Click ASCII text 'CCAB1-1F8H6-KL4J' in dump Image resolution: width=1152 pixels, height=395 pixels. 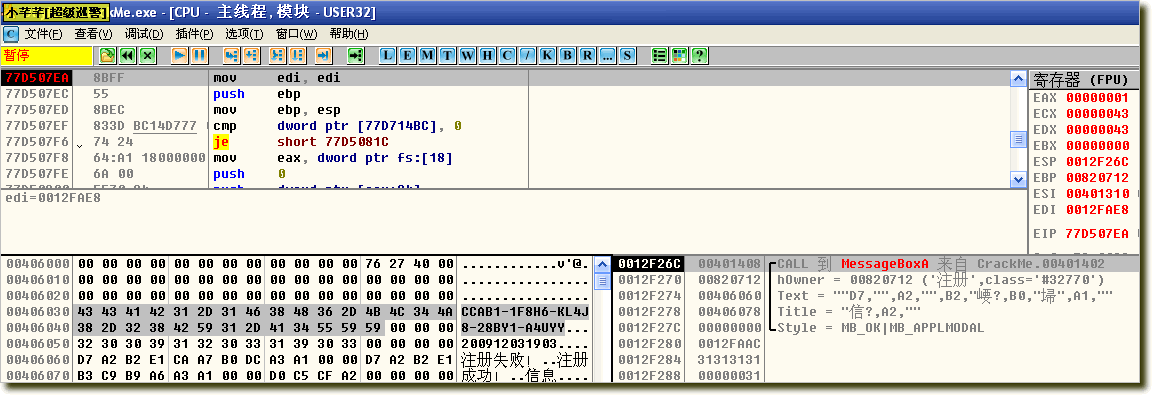(525, 311)
